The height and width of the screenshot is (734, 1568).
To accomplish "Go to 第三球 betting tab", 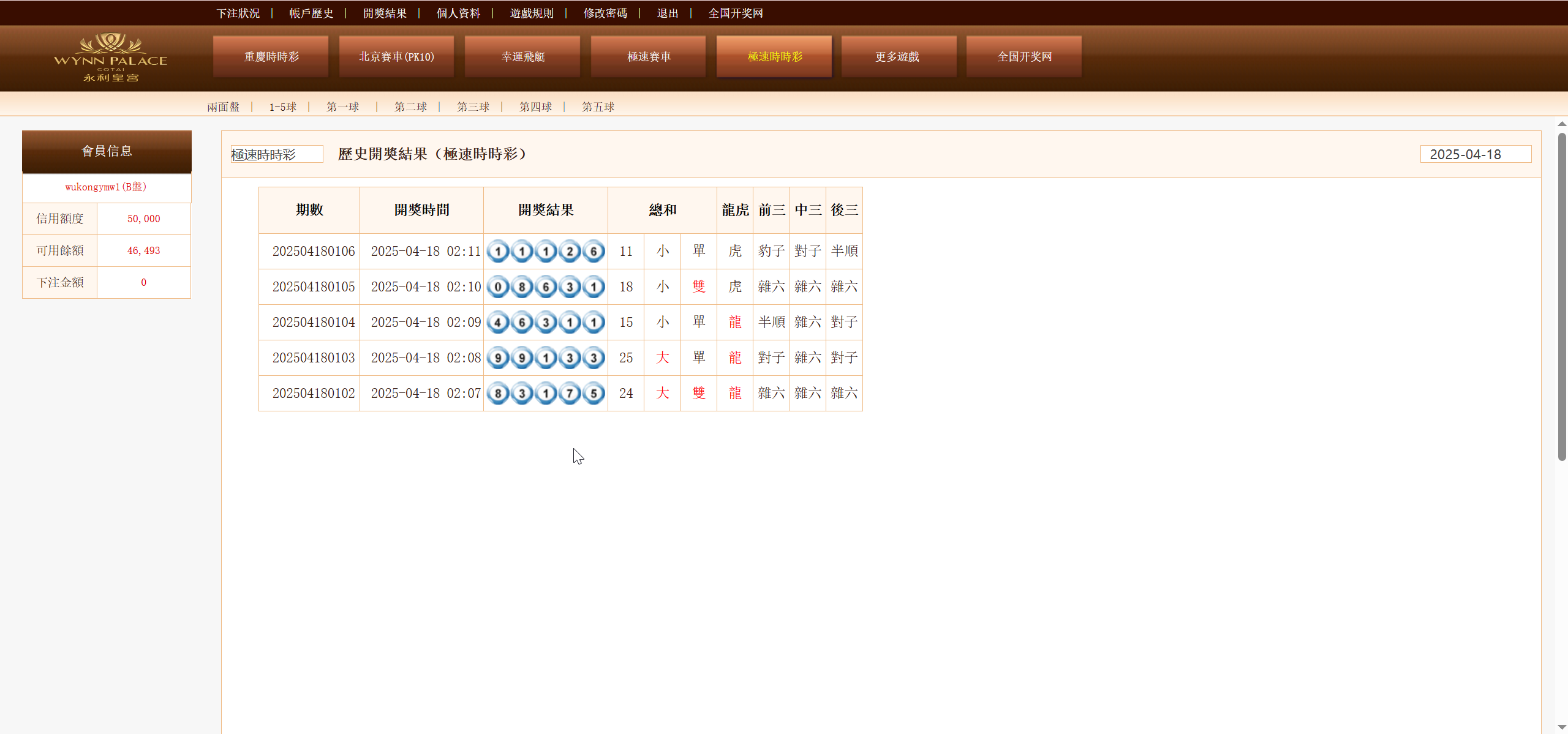I will pyautogui.click(x=473, y=107).
